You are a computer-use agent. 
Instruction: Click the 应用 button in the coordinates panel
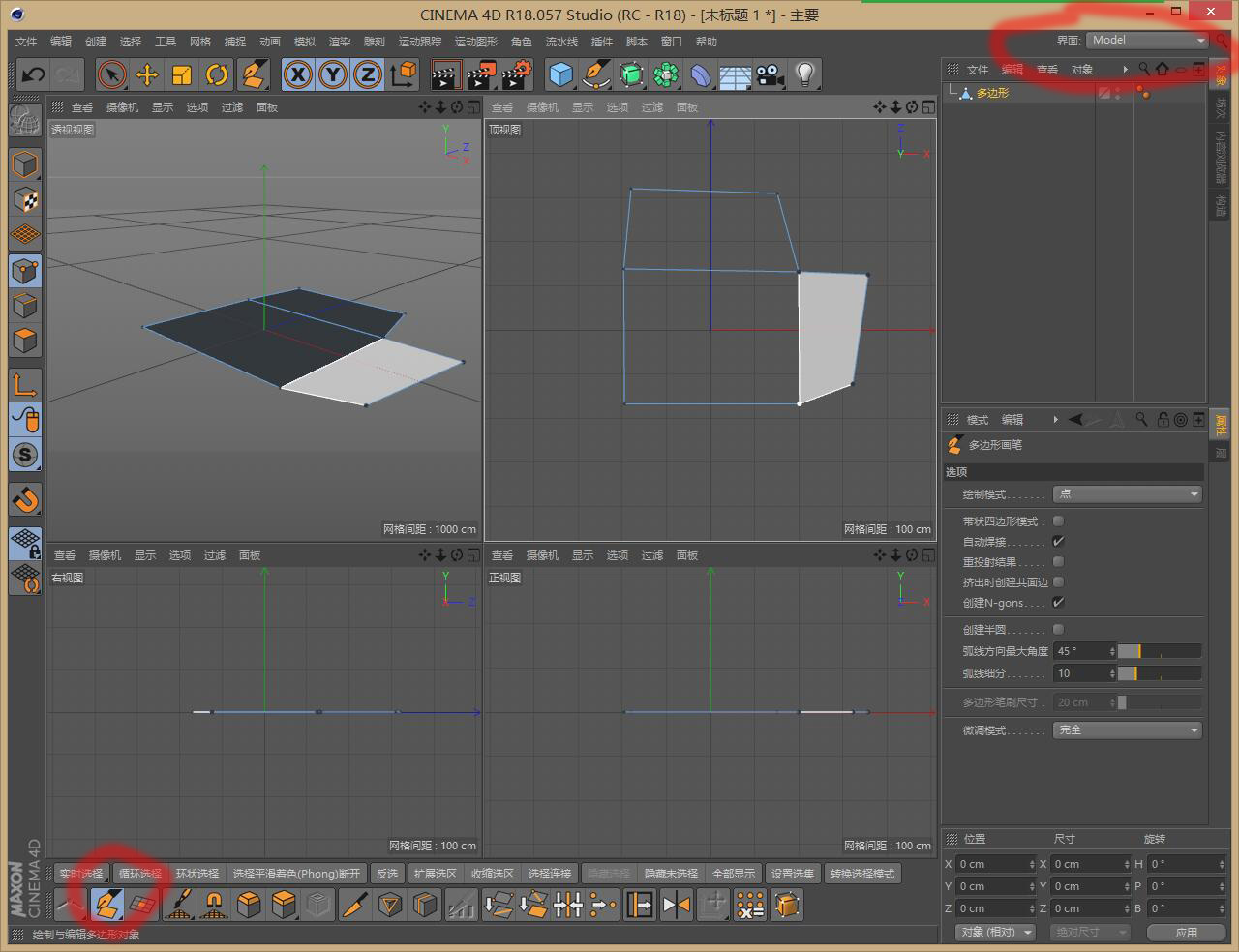tap(1187, 933)
